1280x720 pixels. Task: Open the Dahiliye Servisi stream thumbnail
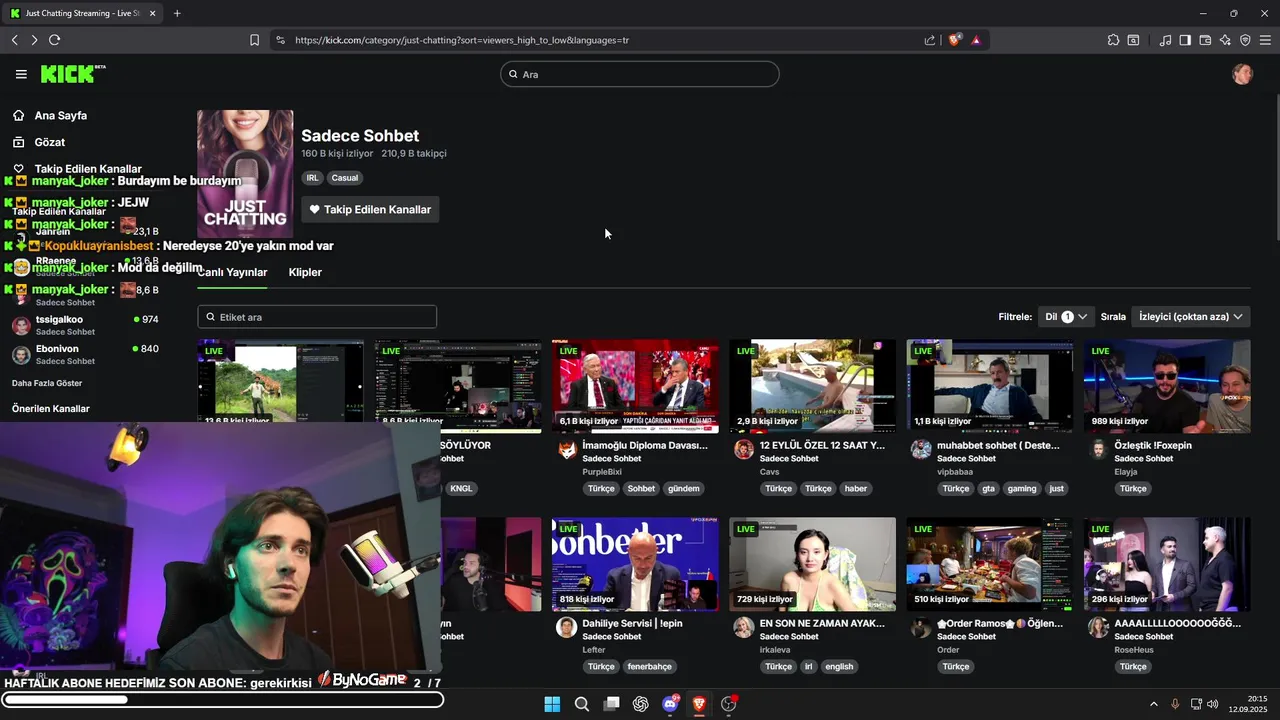click(635, 564)
